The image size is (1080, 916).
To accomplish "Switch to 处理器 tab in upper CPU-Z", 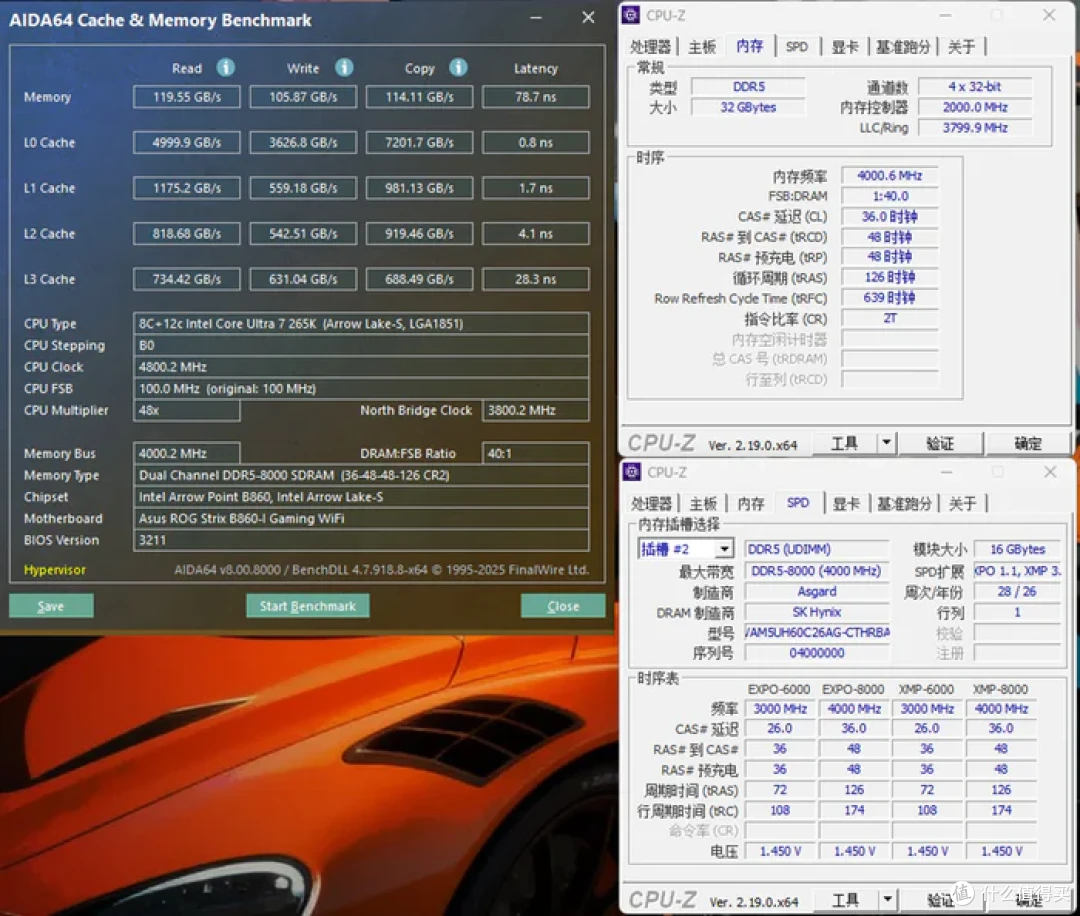I will (650, 47).
